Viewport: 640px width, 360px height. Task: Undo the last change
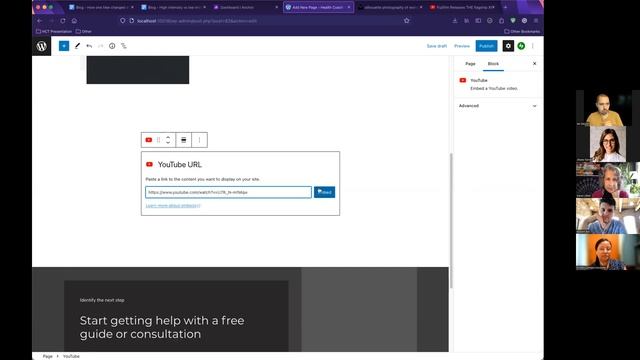tap(89, 46)
